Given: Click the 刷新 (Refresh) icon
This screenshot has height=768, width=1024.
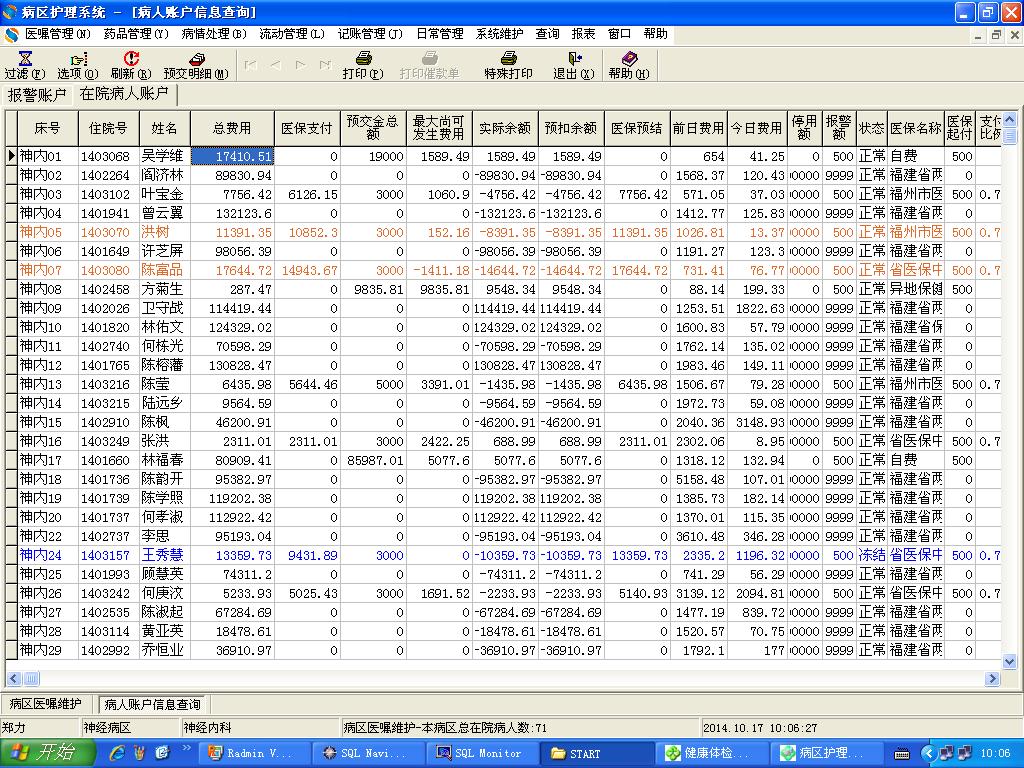Looking at the screenshot, I should tap(130, 60).
